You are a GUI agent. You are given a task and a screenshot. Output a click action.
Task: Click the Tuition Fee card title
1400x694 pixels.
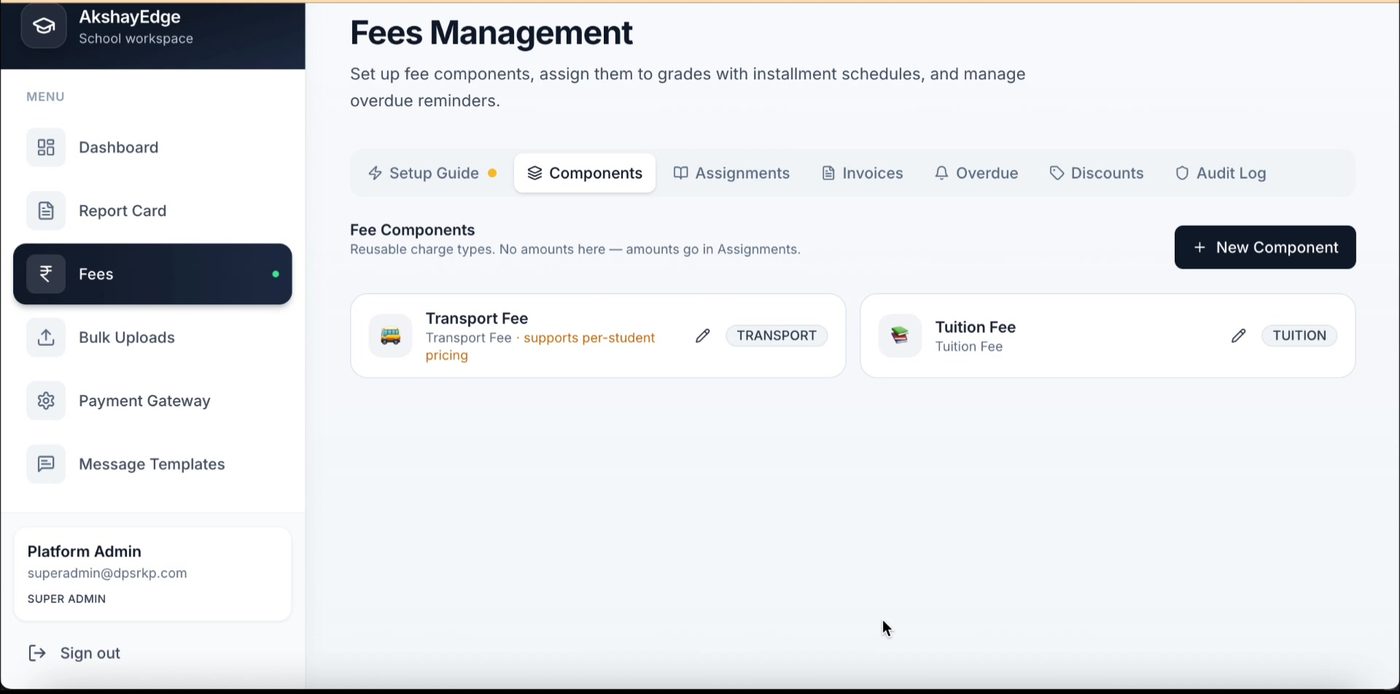pyautogui.click(x=975, y=327)
